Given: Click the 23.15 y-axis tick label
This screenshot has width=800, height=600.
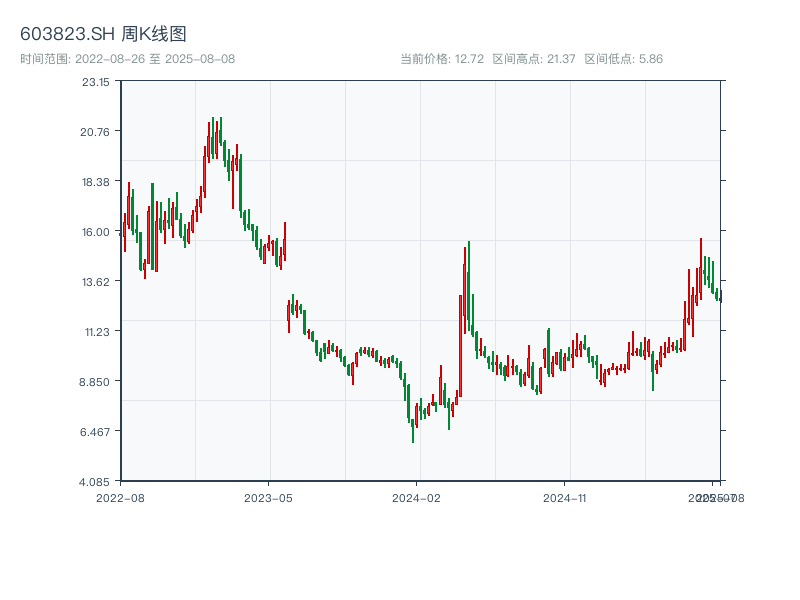Looking at the screenshot, I should pyautogui.click(x=96, y=82).
